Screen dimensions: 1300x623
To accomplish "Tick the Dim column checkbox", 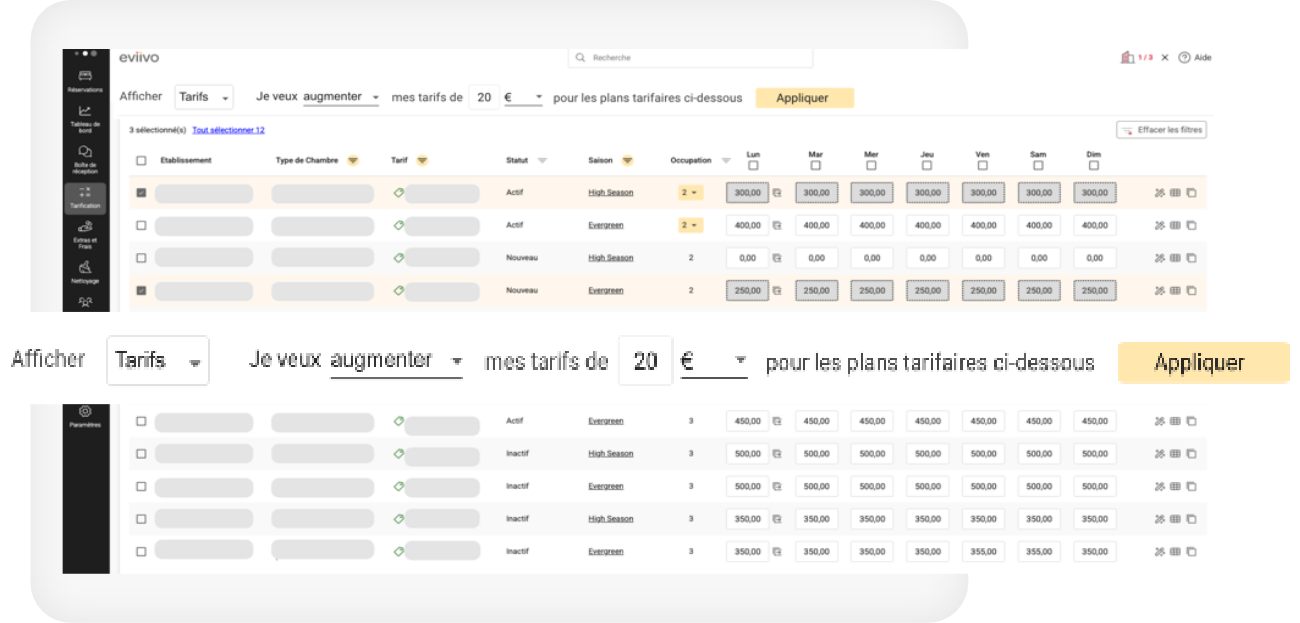I will (1094, 166).
